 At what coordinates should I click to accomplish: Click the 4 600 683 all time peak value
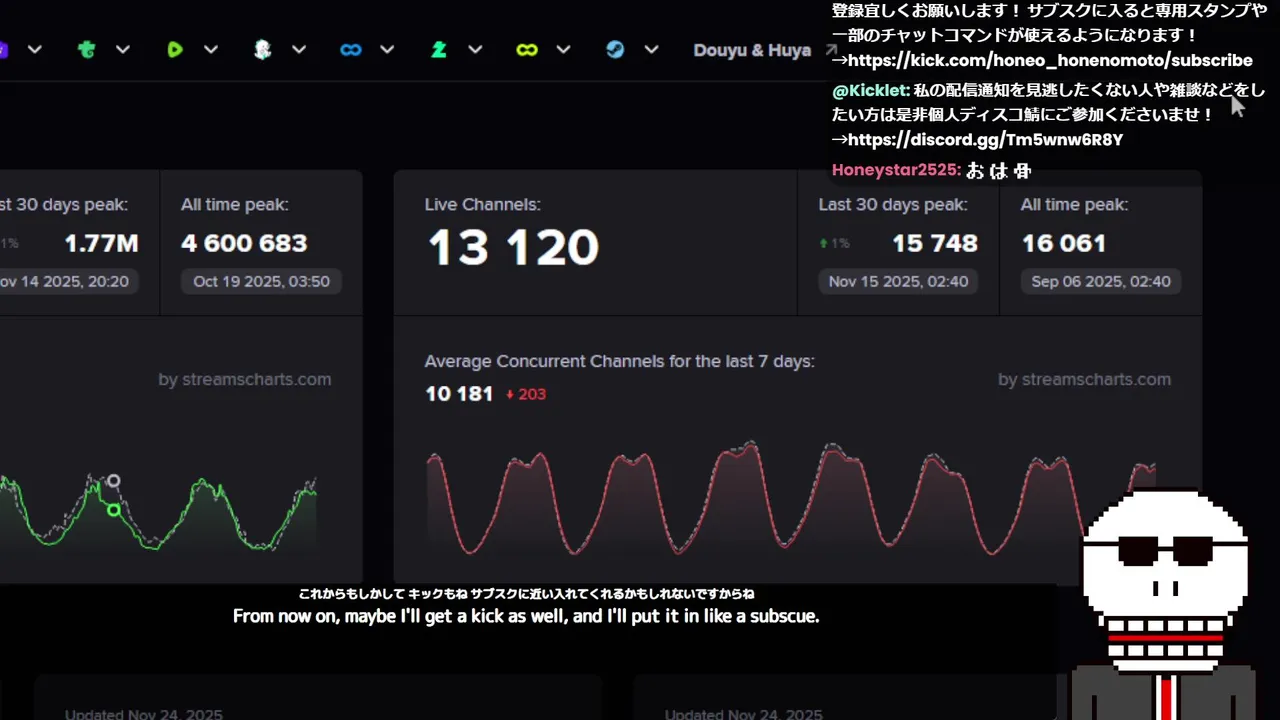[x=244, y=243]
